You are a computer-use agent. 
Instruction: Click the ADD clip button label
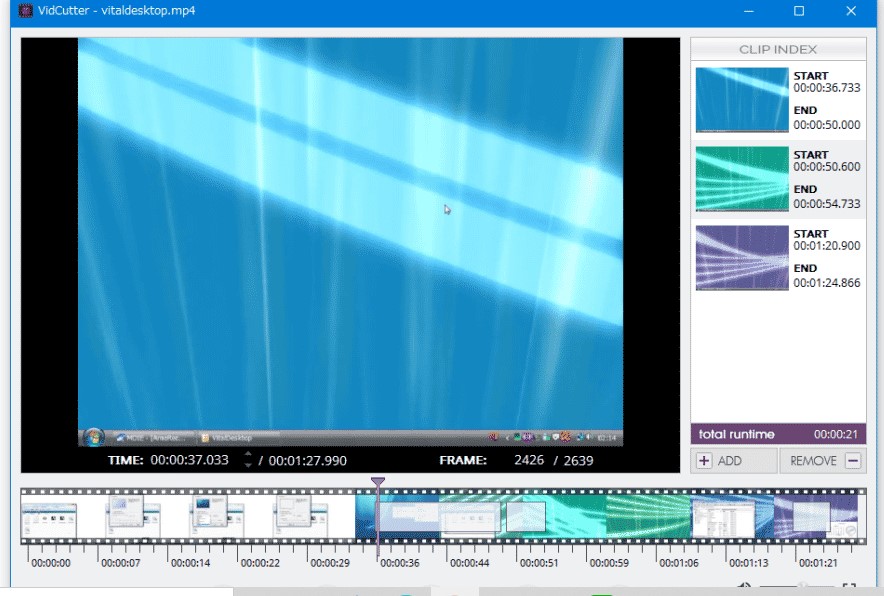tap(730, 461)
